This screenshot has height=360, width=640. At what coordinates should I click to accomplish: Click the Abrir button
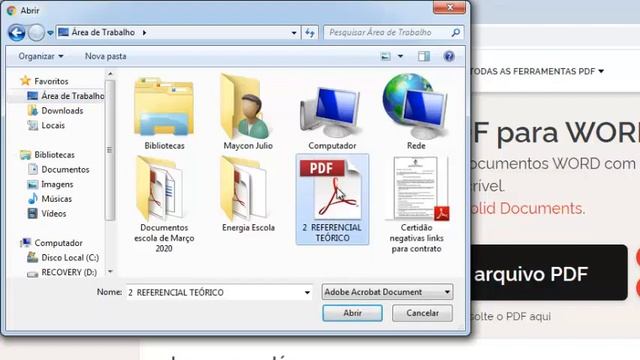[352, 313]
